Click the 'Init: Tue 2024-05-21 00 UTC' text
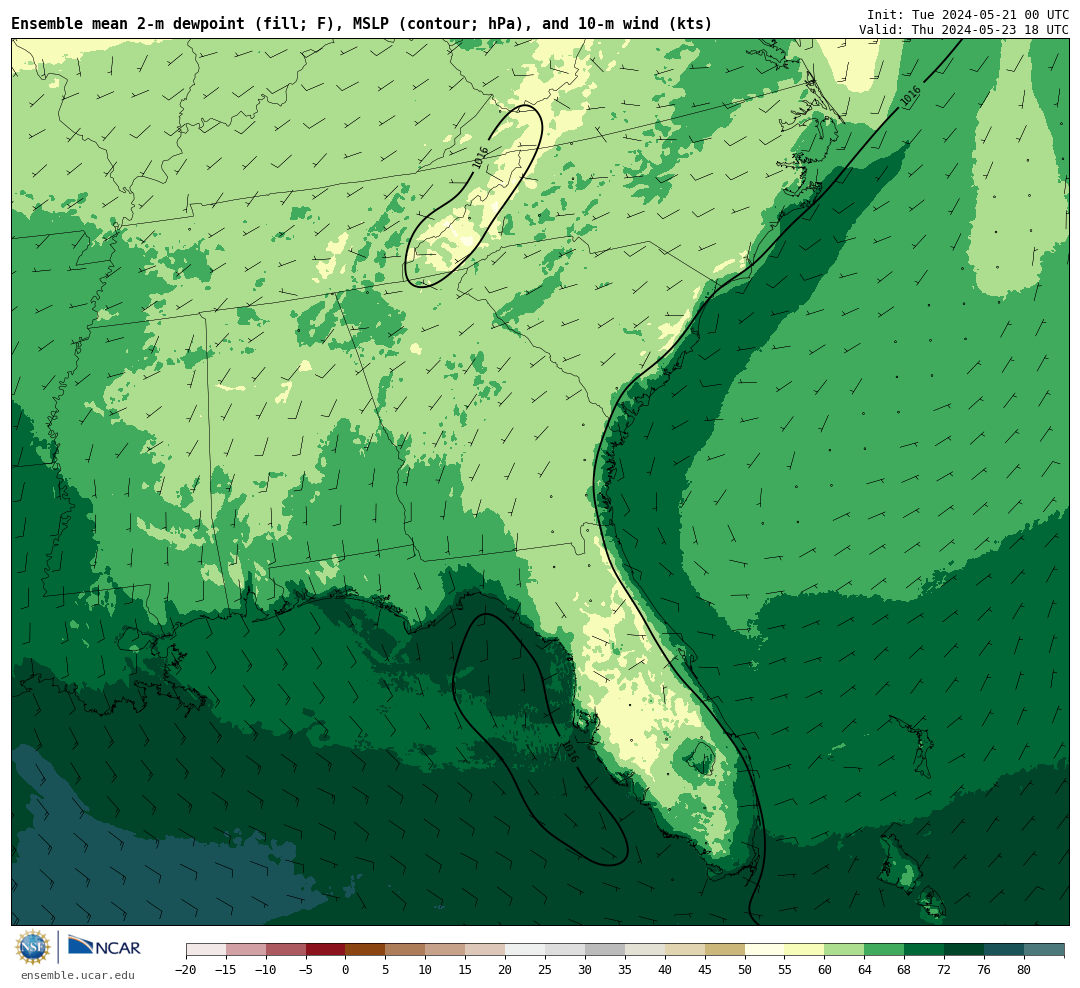This screenshot has width=1080, height=988. point(968,14)
